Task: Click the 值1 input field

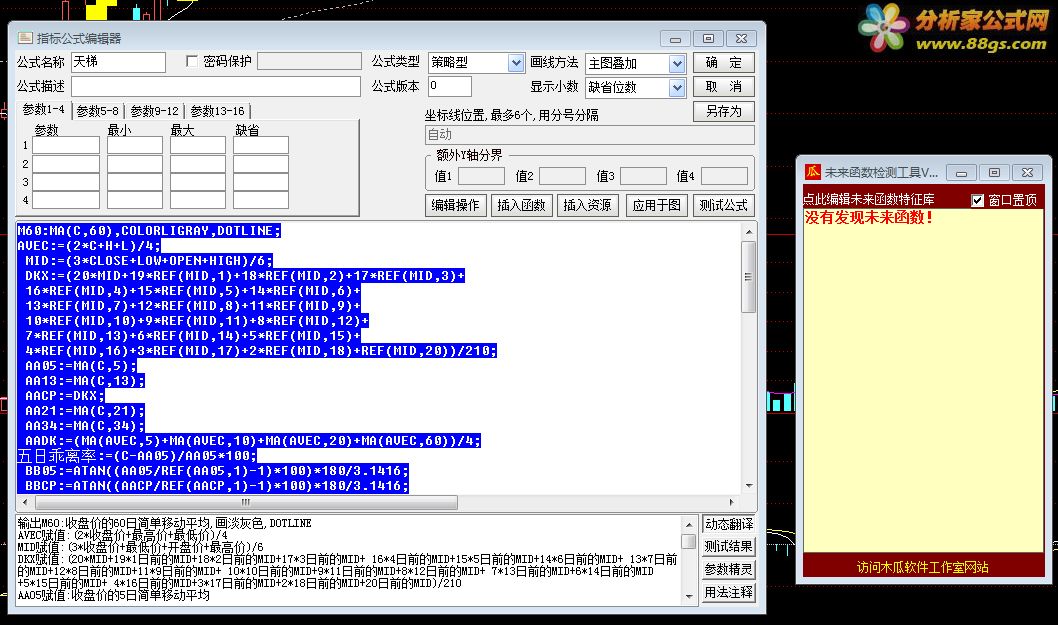Action: (481, 176)
